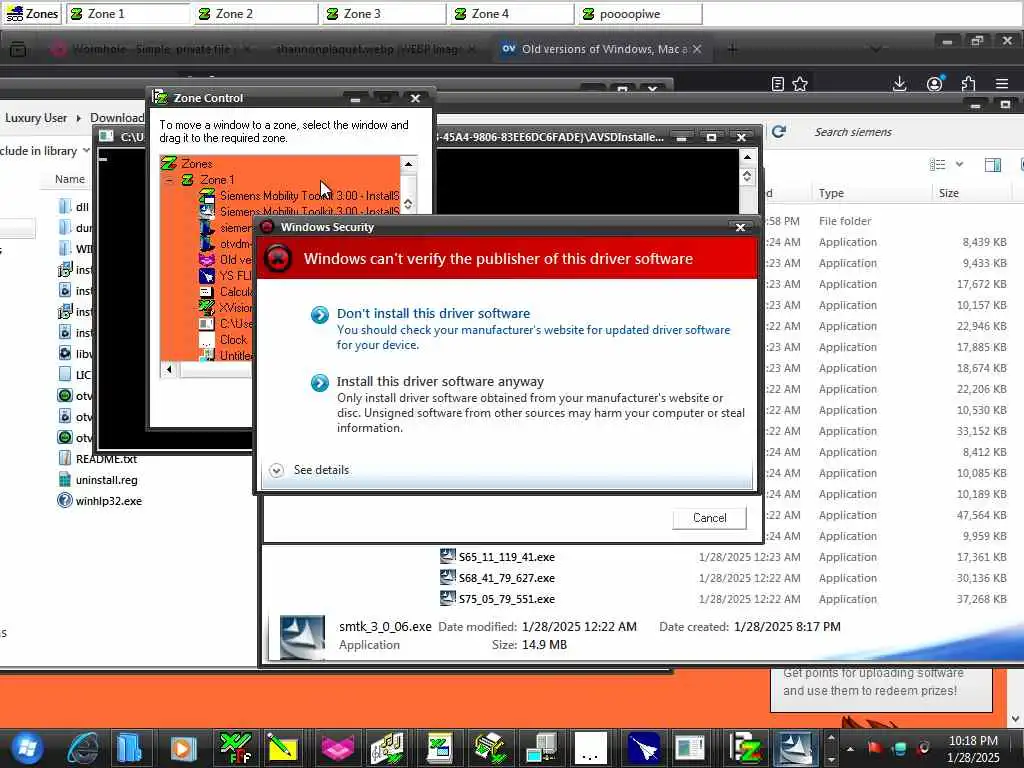Open music notes taskbar icon

coord(387,748)
